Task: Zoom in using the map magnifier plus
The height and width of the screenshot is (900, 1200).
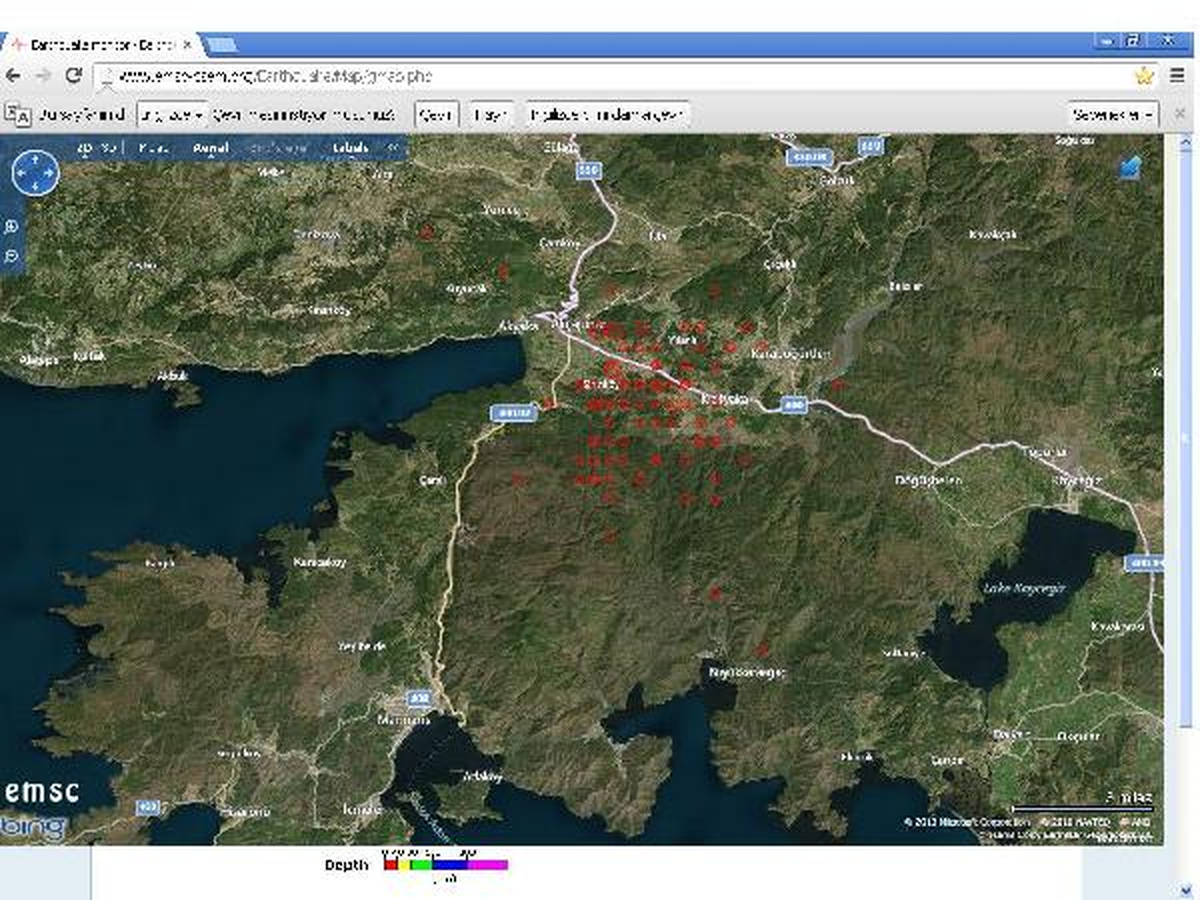Action: pos(11,228)
